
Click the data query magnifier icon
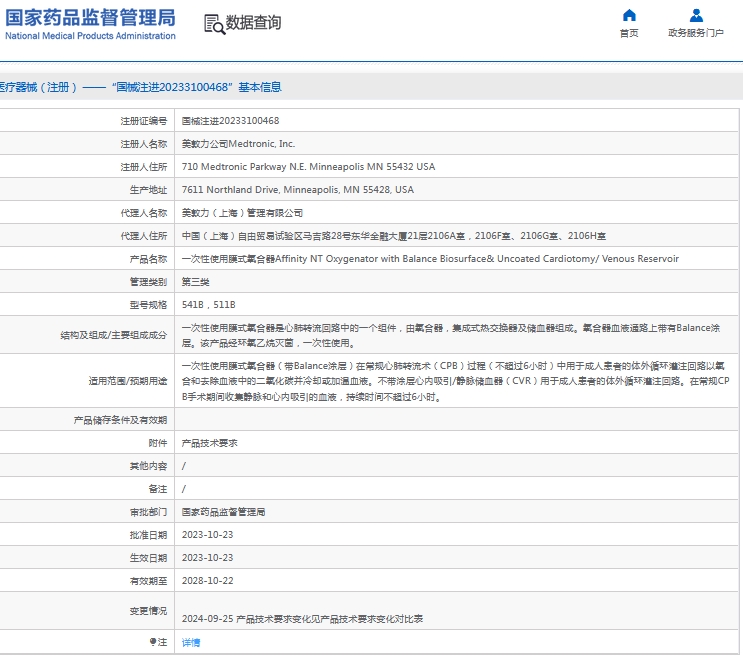[214, 24]
